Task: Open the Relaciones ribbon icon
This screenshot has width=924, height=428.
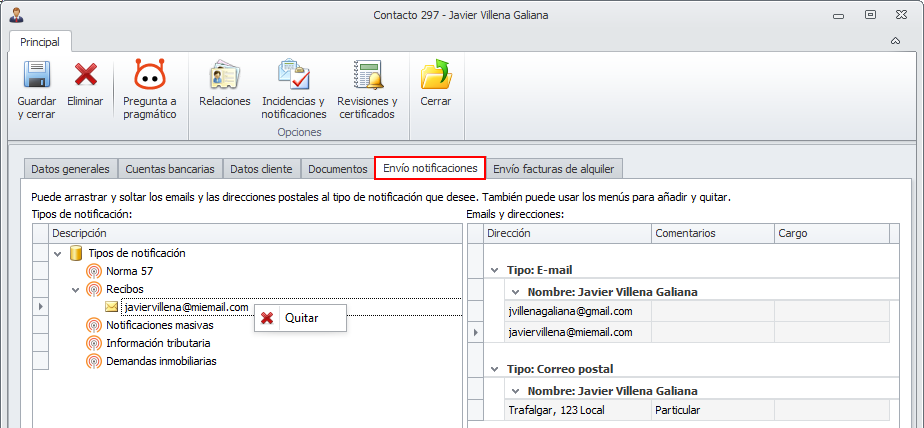Action: (x=225, y=74)
